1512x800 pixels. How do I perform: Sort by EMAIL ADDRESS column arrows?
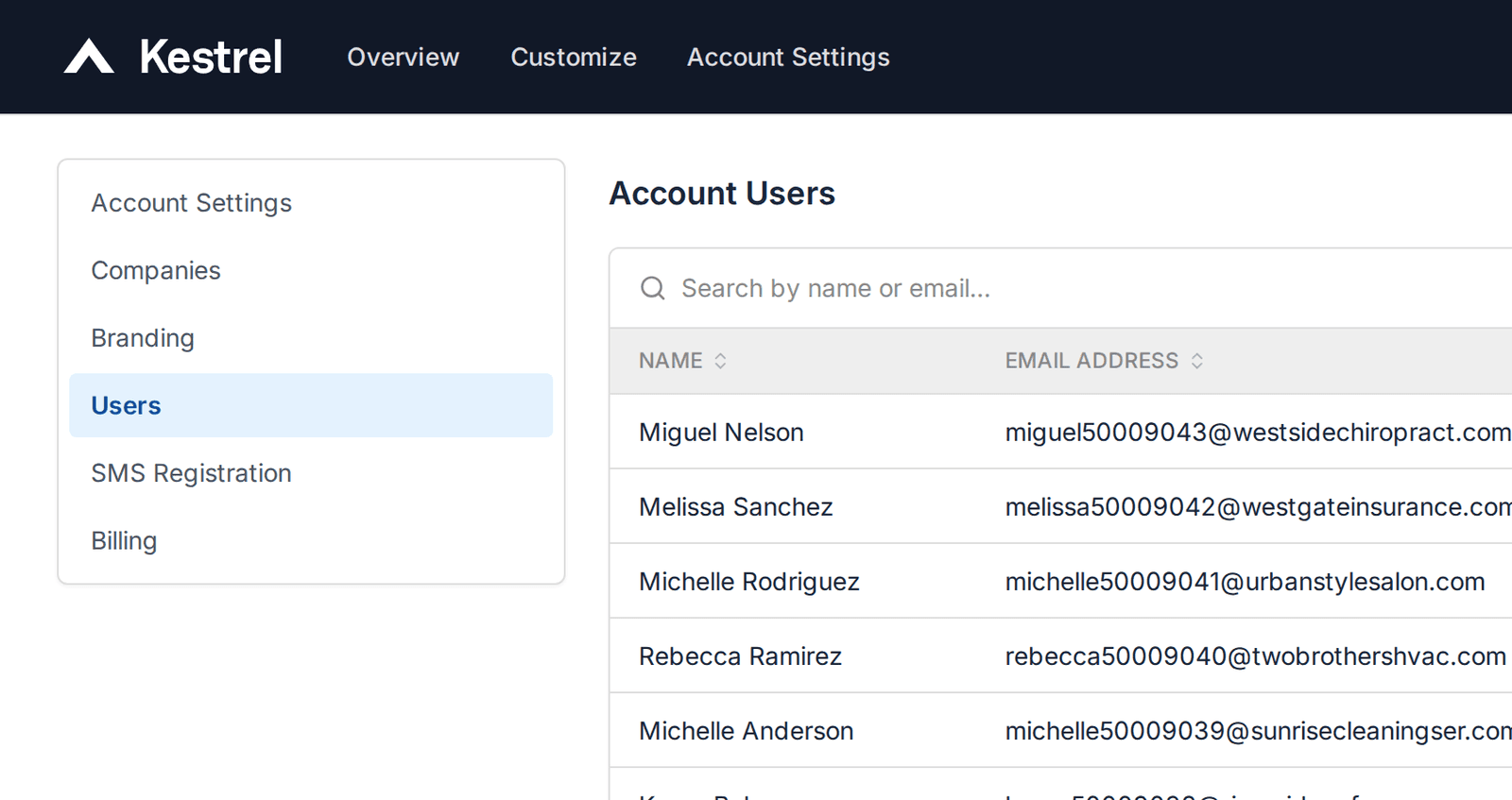[x=1197, y=361]
